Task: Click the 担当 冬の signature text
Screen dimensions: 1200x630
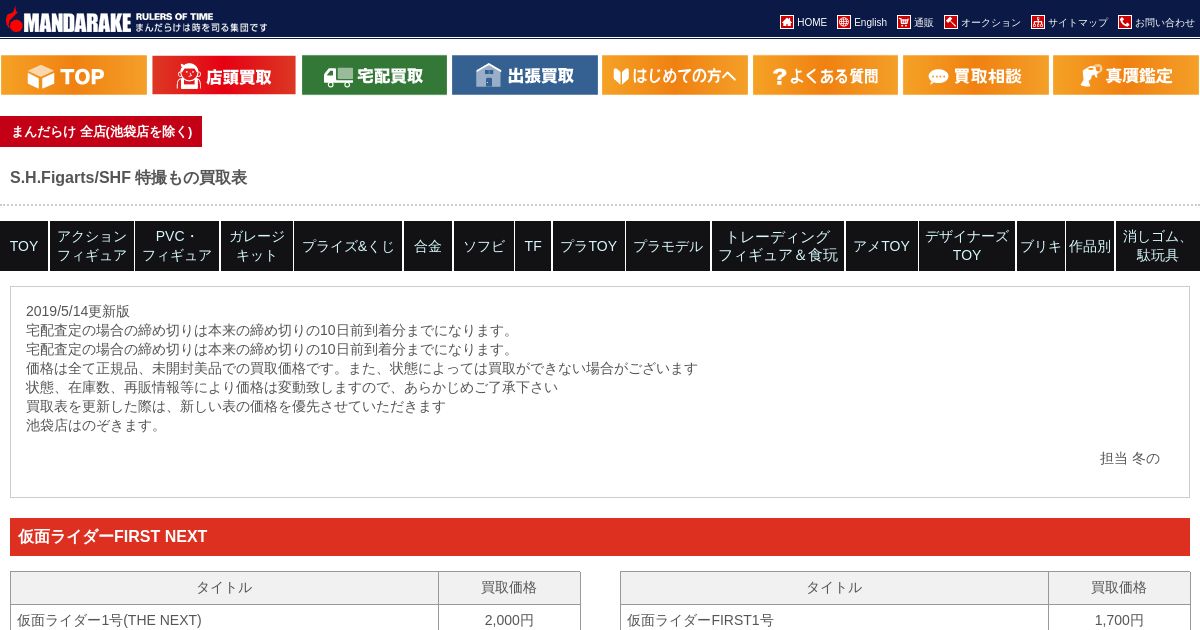Action: [1130, 458]
